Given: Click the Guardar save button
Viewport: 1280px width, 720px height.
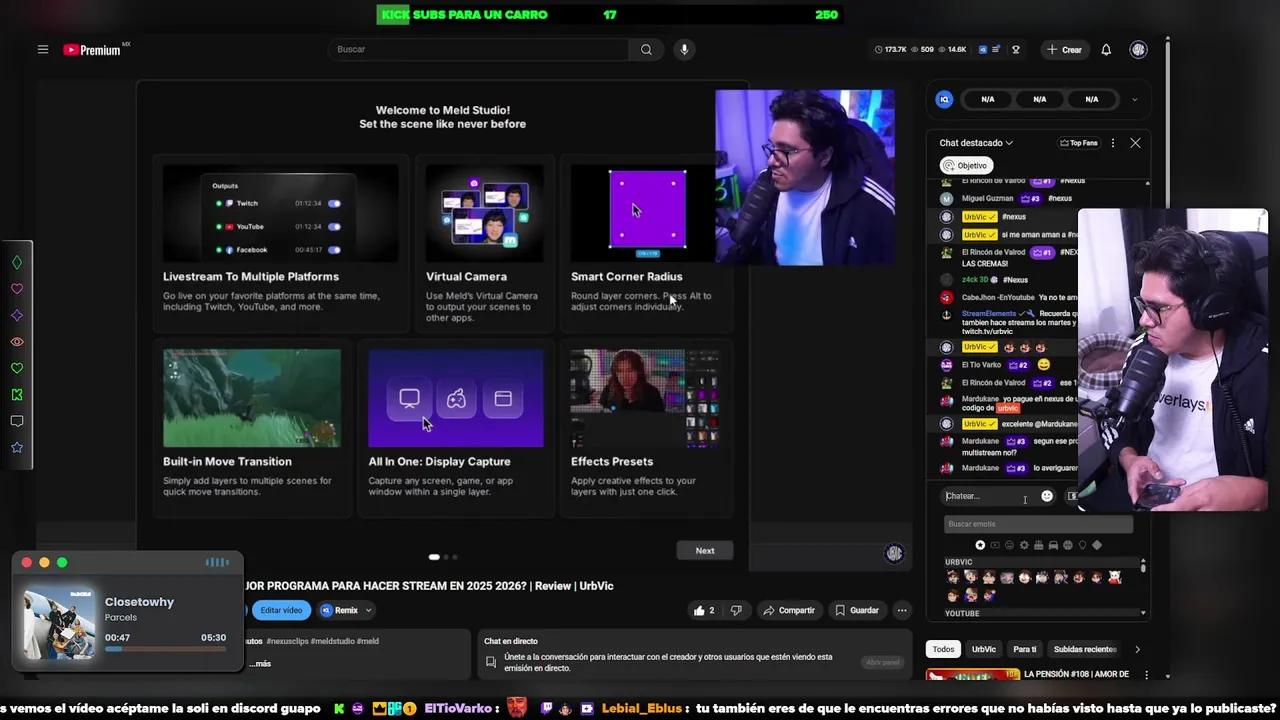Looking at the screenshot, I should coord(857,610).
